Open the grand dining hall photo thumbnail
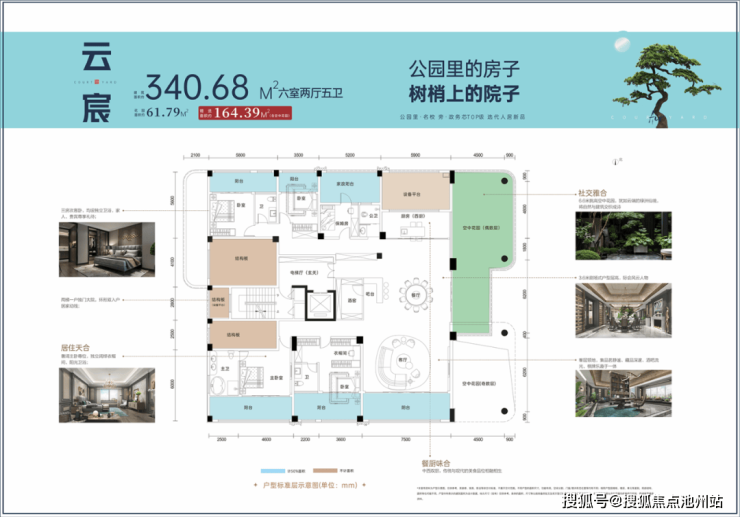The width and height of the screenshot is (740, 517). point(623,310)
